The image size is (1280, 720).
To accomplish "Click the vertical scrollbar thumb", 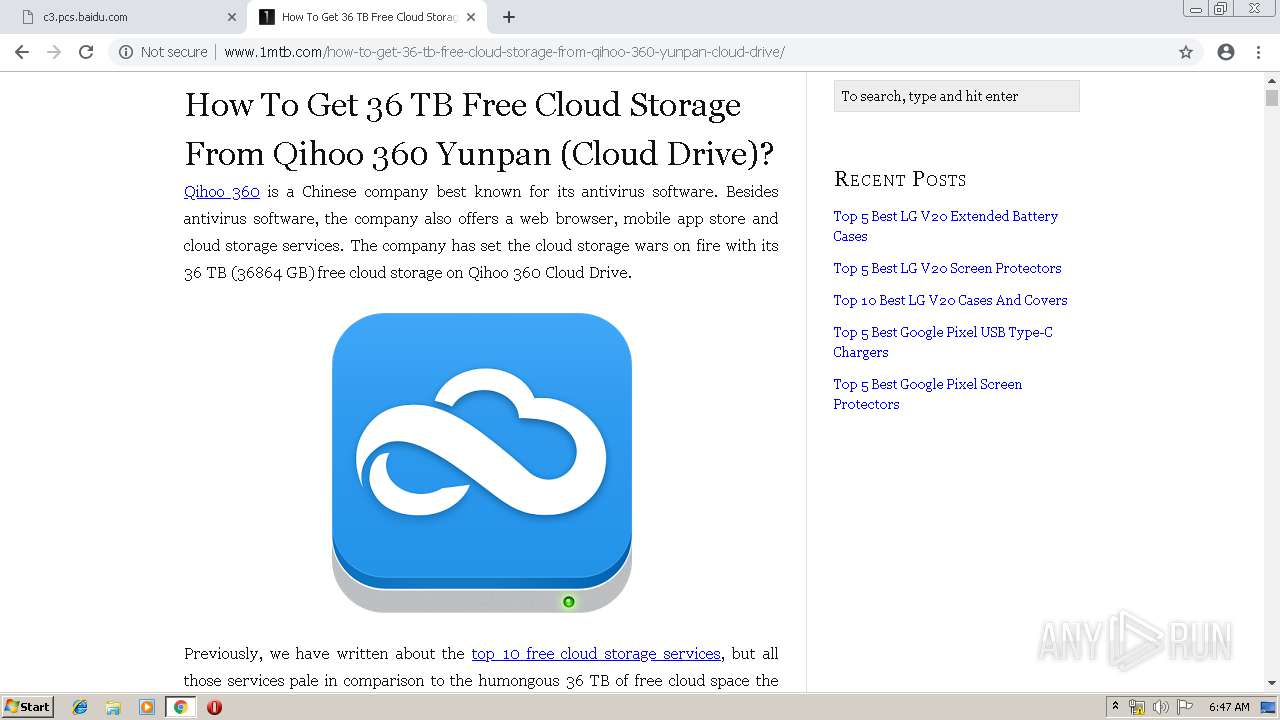I will coord(1272,98).
